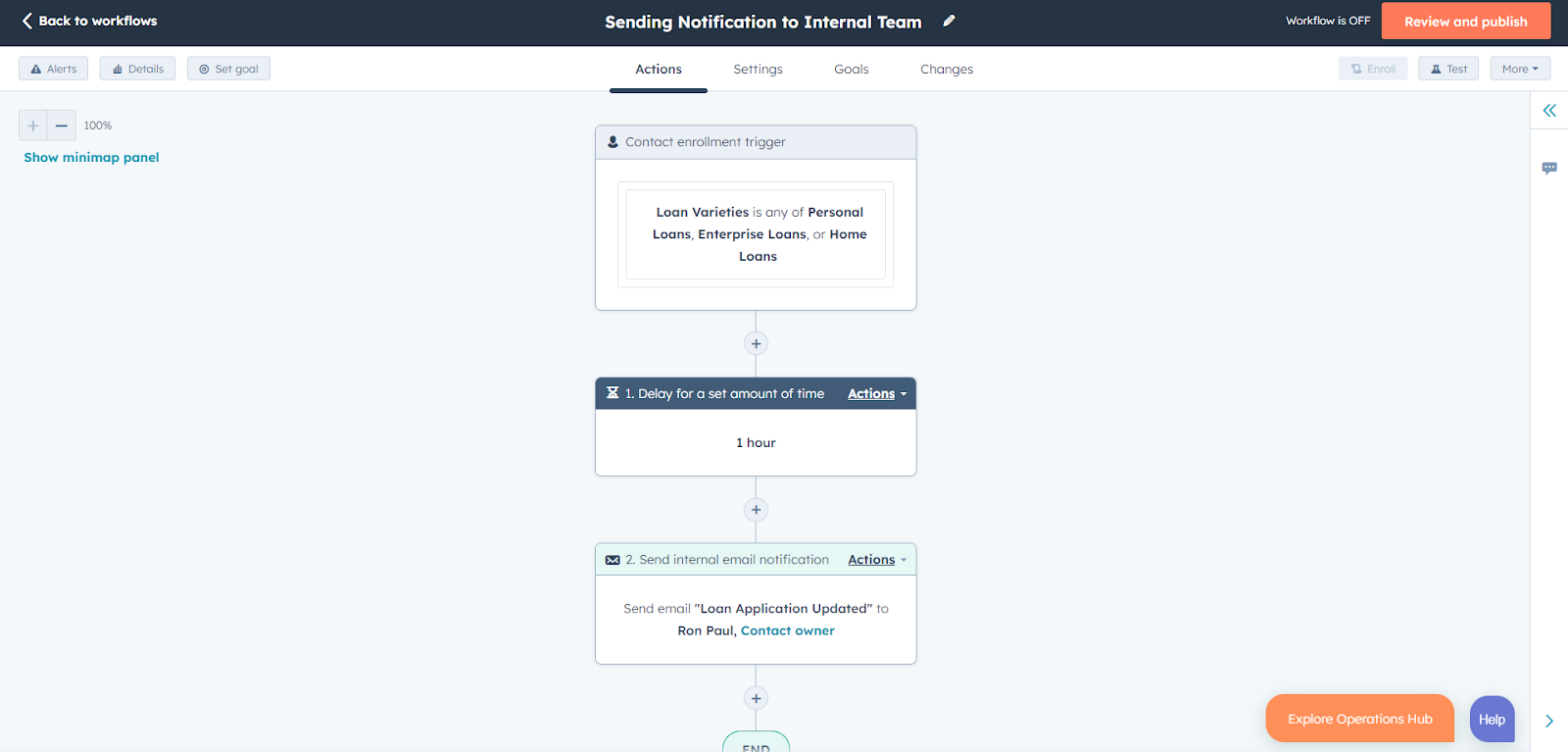This screenshot has width=1568, height=752.
Task: Click the hourglass delay icon
Action: click(612, 393)
